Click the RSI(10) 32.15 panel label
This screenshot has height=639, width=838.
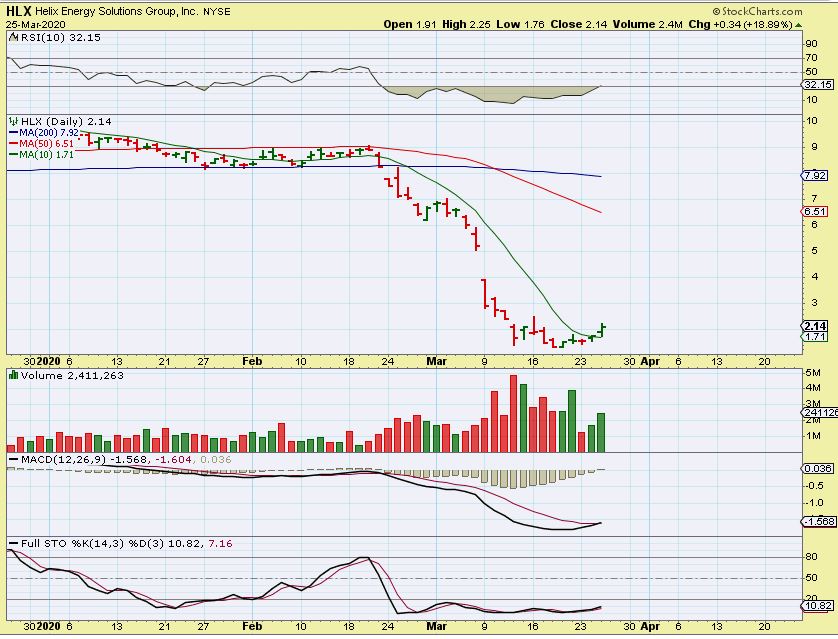tap(60, 37)
